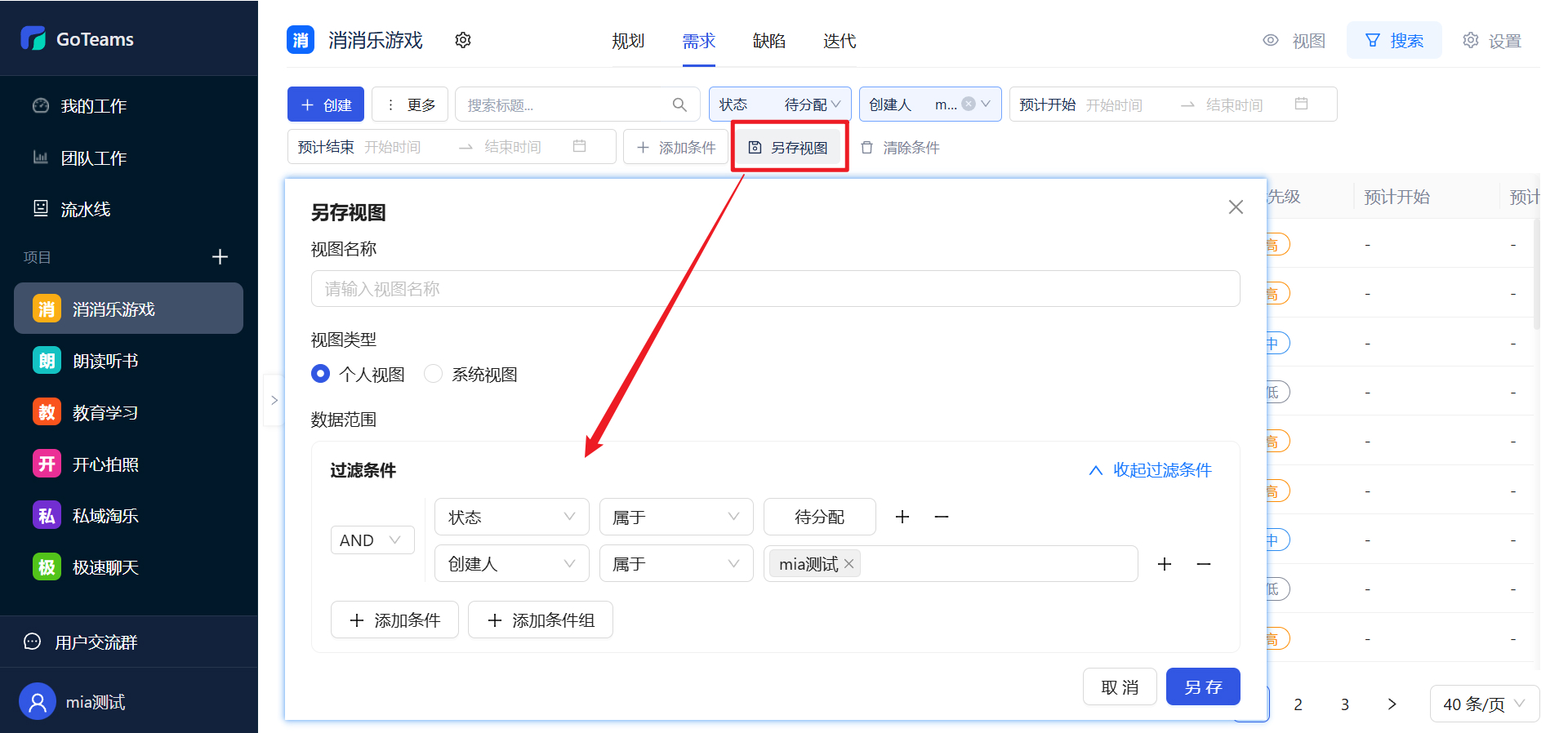Open the 创建人 field dropdown in filter
The width and height of the screenshot is (1568, 733).
[512, 564]
